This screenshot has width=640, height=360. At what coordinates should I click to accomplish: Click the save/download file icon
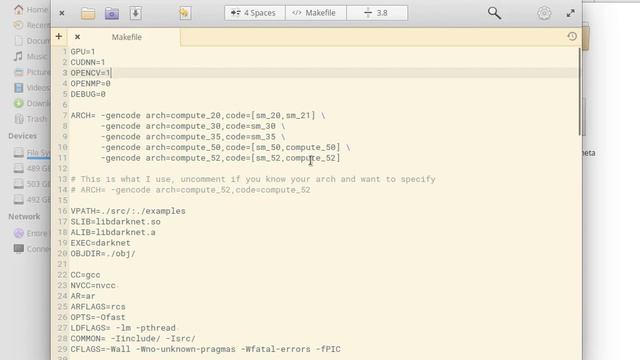[x=136, y=13]
